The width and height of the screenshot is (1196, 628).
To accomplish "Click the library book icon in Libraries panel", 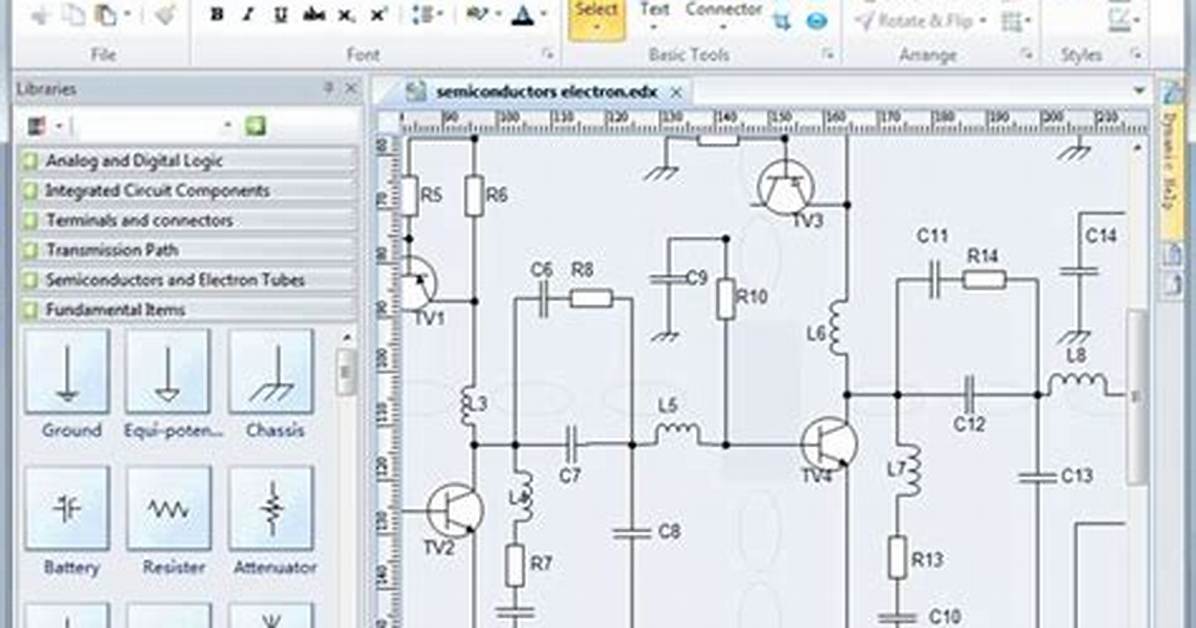I will coord(37,126).
